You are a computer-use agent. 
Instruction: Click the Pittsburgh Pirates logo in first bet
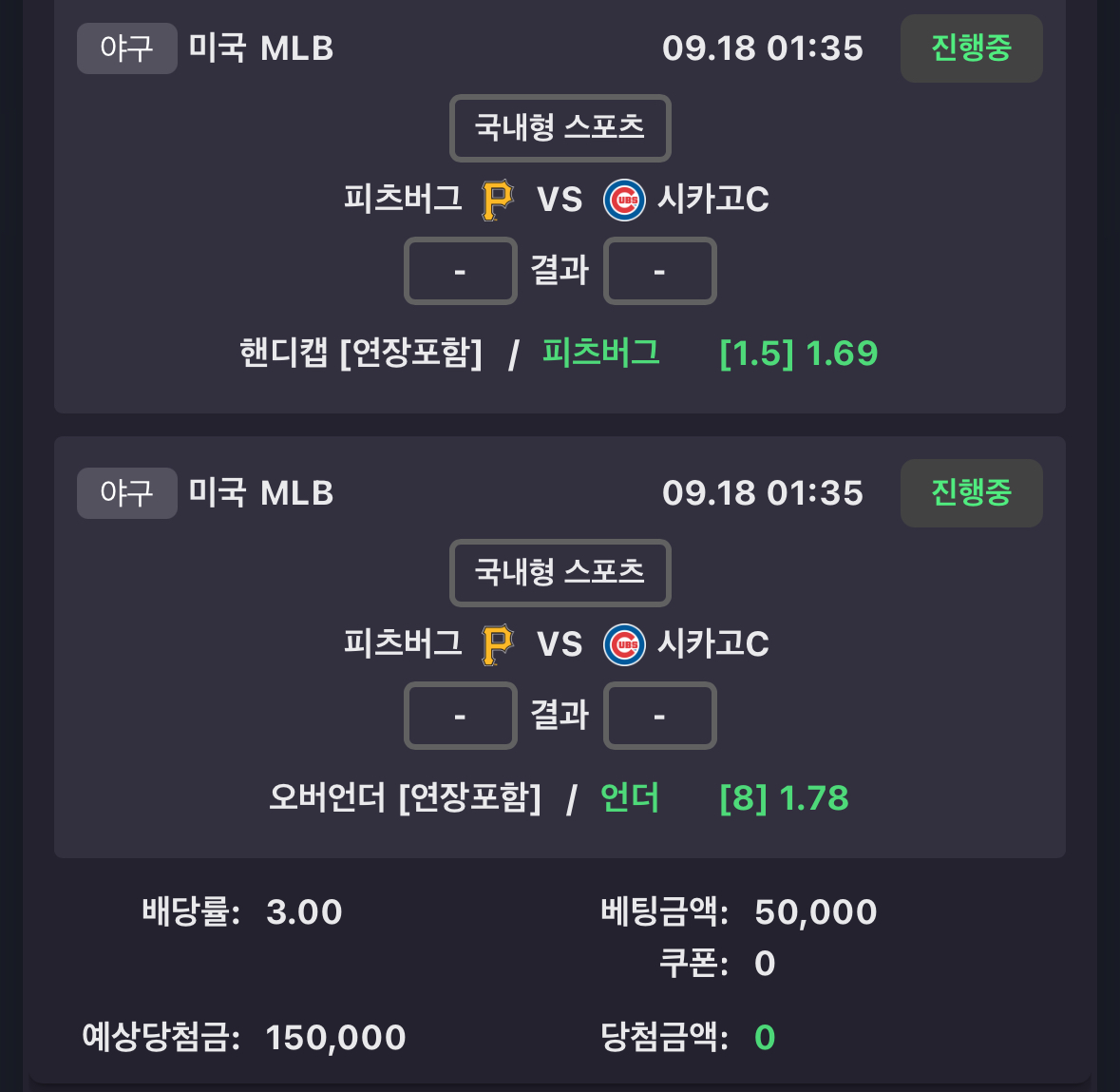click(498, 201)
